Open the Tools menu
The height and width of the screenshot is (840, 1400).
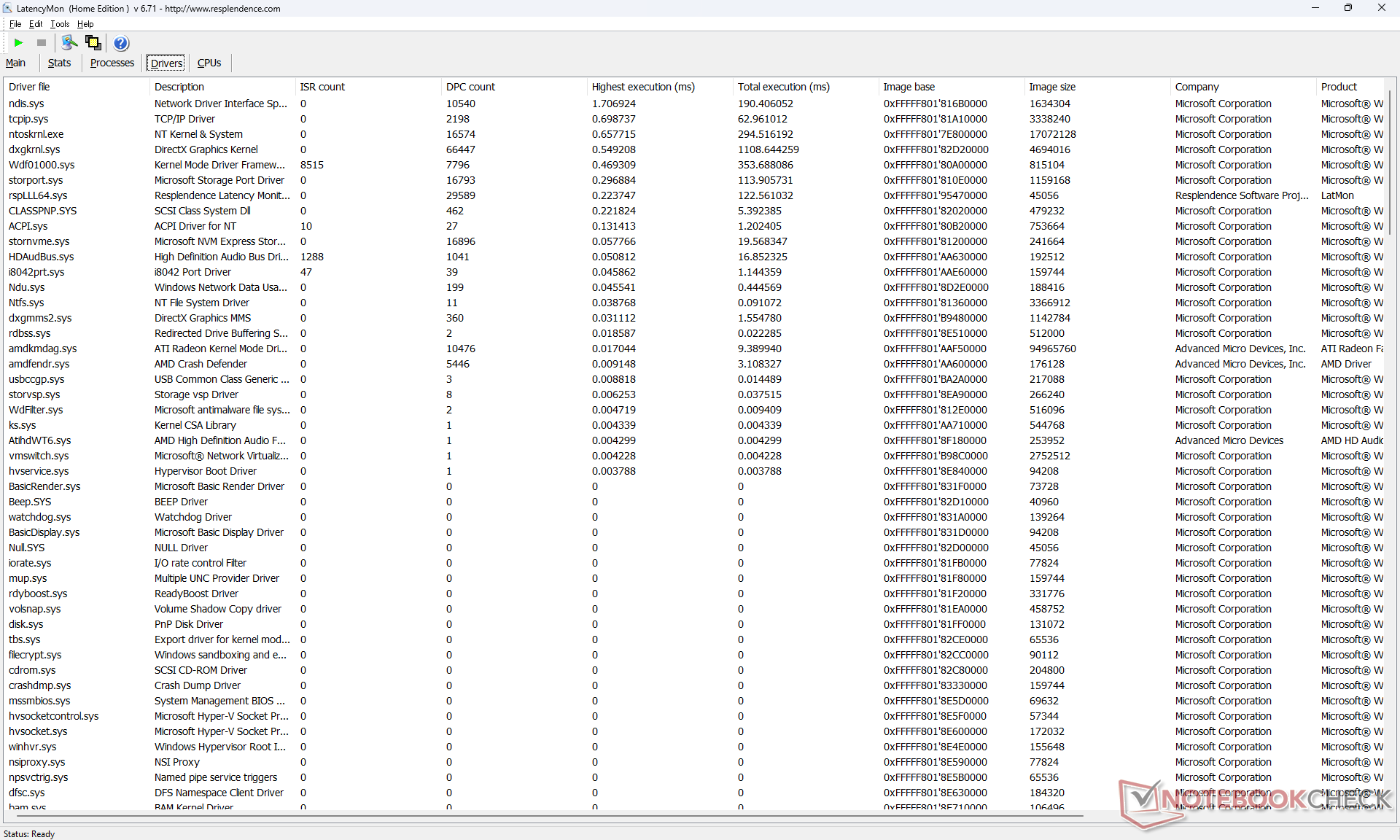click(x=60, y=24)
